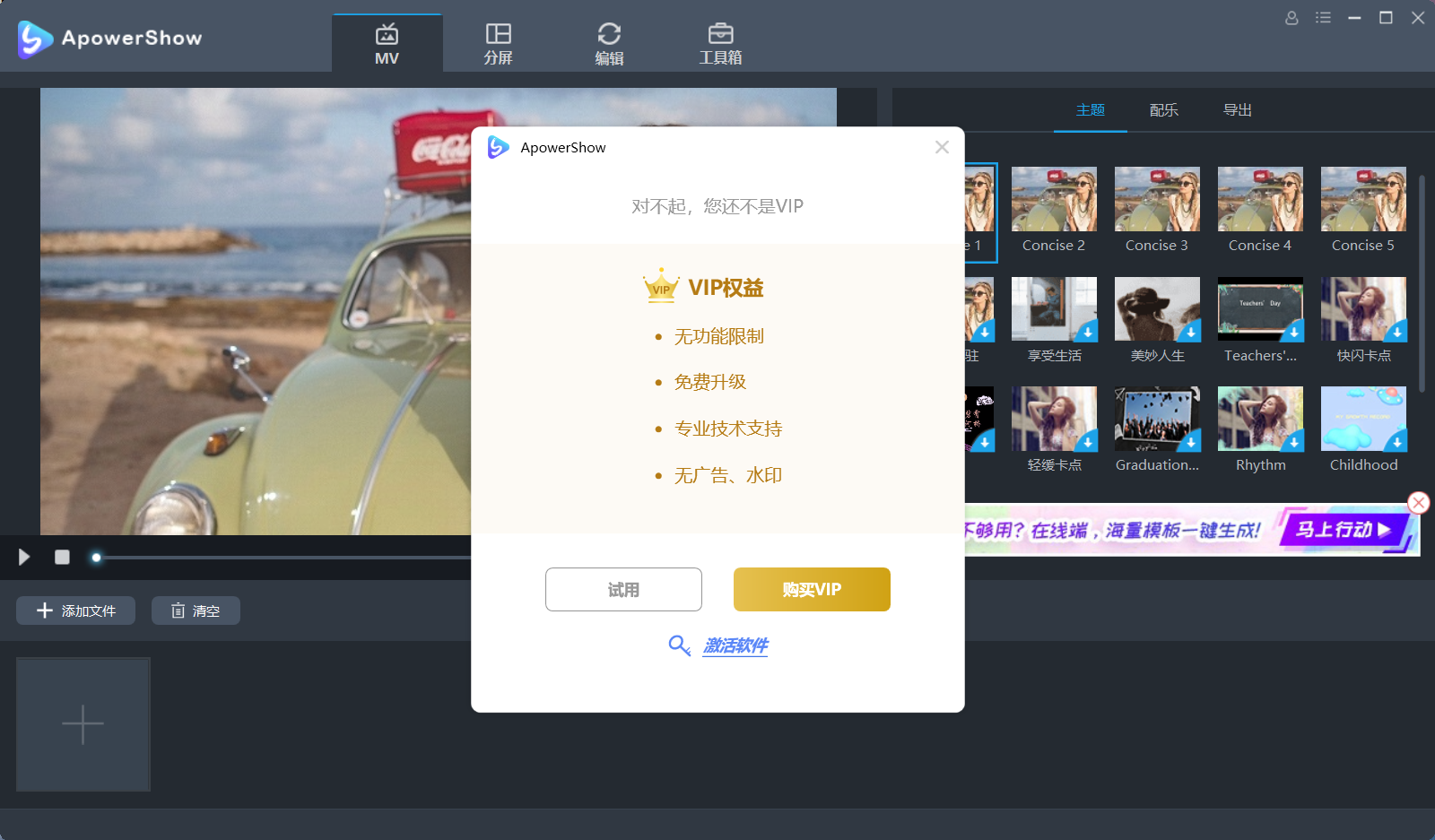Open the 工具箱 toolbox
Image resolution: width=1435 pixels, height=840 pixels.
[720, 42]
